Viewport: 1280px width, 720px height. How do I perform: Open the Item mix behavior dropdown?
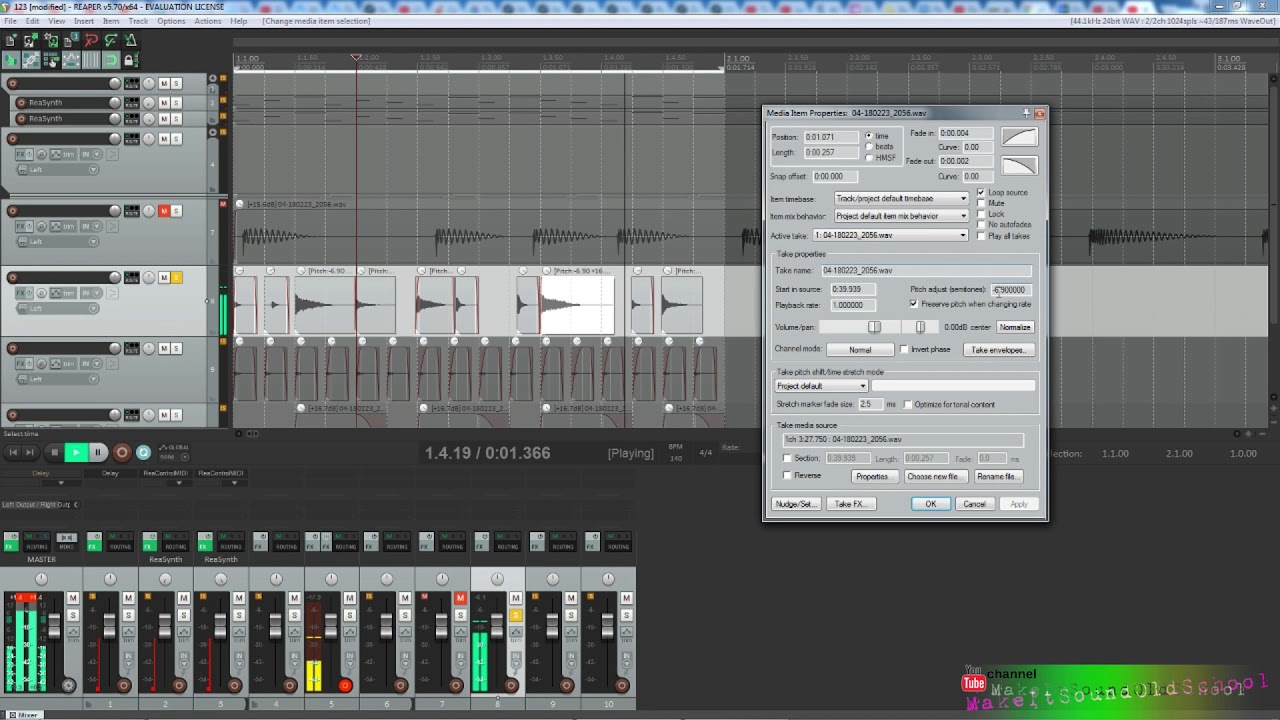tap(902, 216)
